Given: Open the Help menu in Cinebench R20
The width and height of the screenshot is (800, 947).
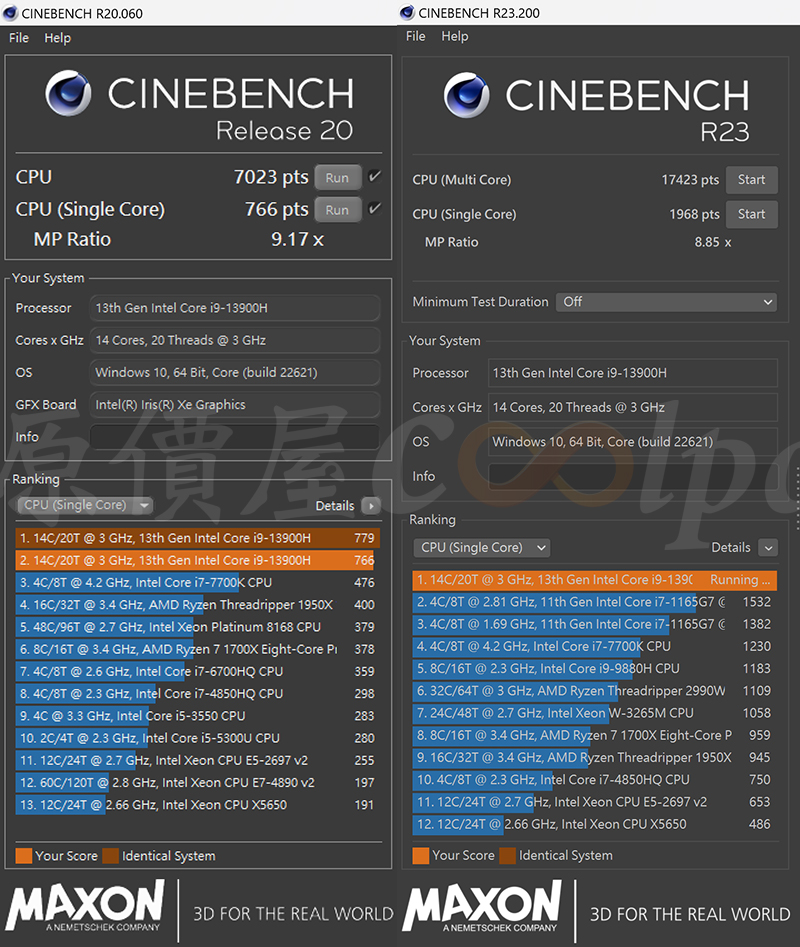Looking at the screenshot, I should [x=57, y=37].
